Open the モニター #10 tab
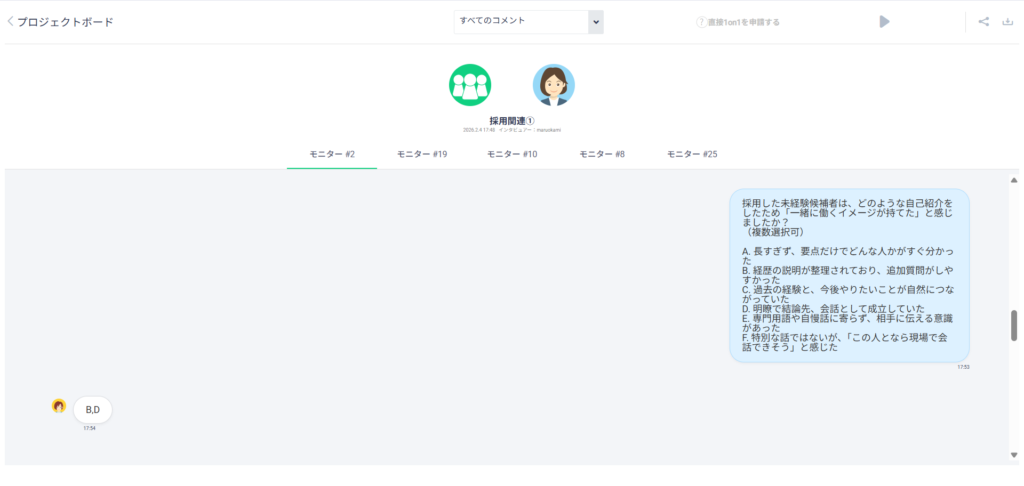The image size is (1024, 486). pyautogui.click(x=512, y=154)
